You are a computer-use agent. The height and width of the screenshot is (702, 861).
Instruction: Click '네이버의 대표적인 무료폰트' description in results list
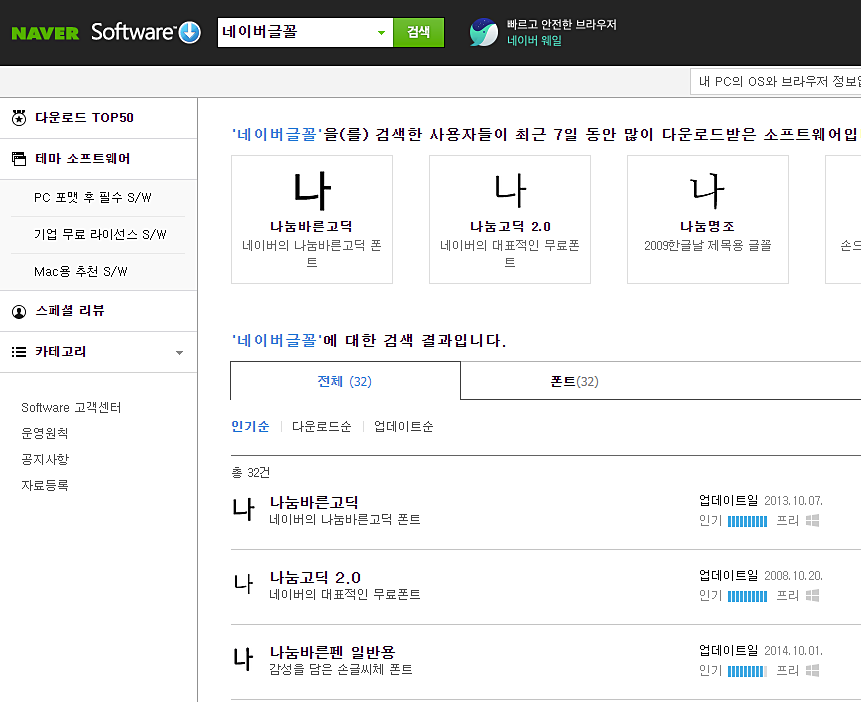[345, 594]
